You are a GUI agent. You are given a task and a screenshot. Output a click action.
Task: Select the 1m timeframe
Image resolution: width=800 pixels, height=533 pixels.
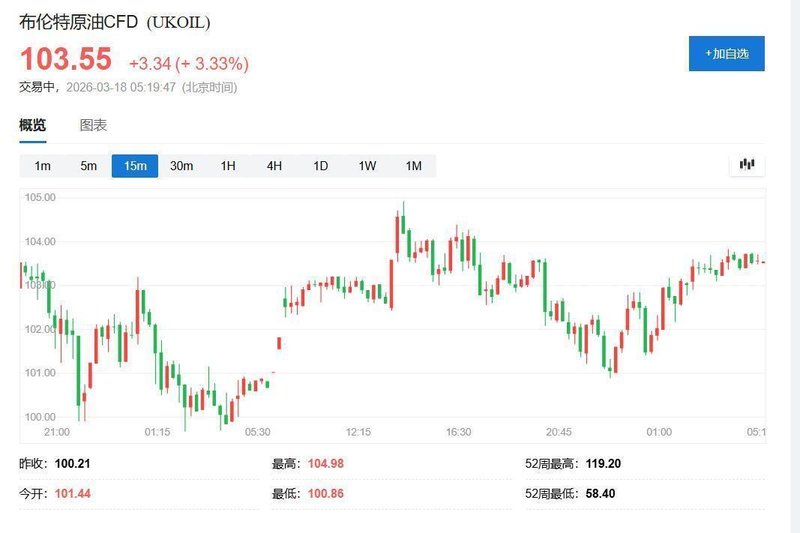[43, 166]
